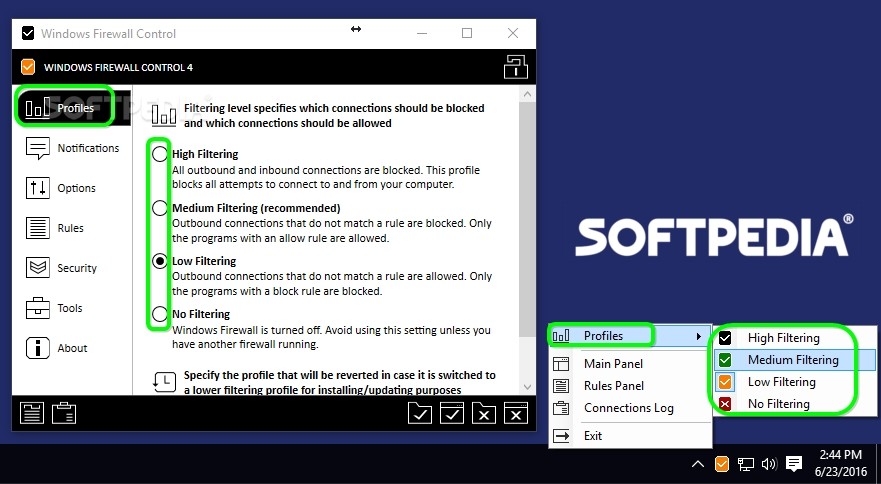
Task: Click the window with checkmark icon in bottom bar
Action: click(x=452, y=413)
